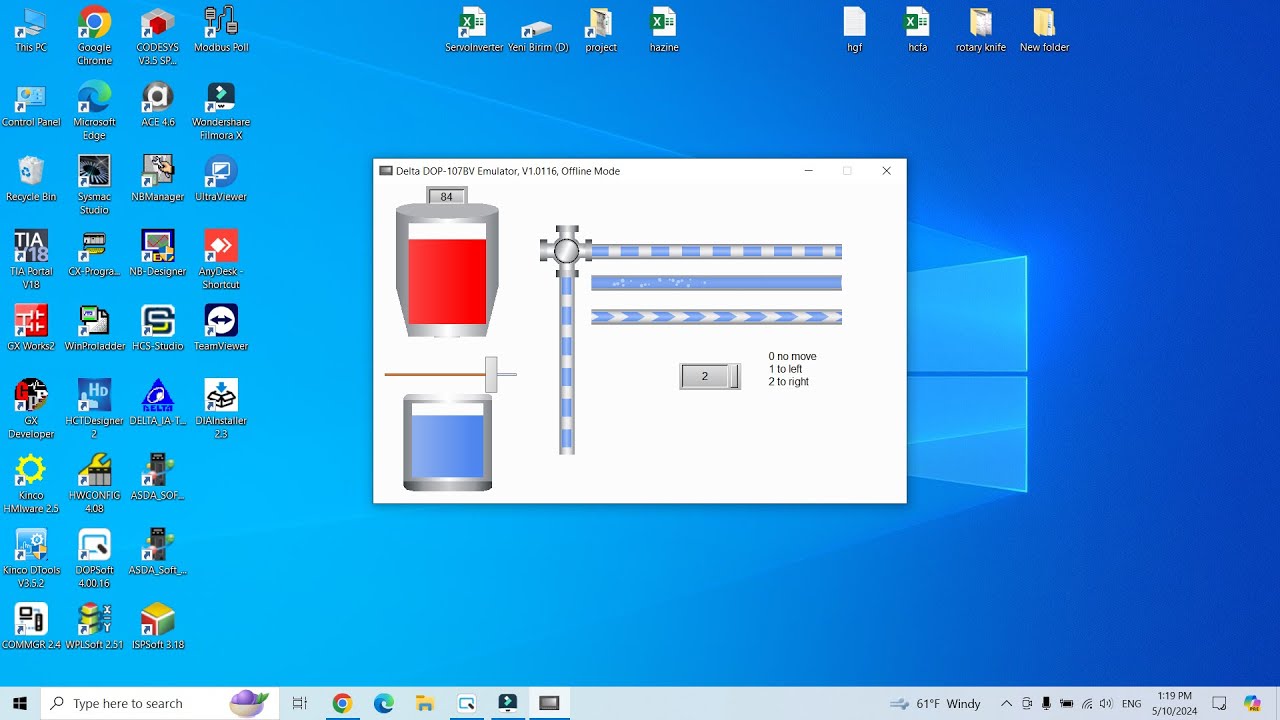Screen dimensions: 1280x720
Task: Select the GX Developer desktop icon
Action: tap(31, 408)
